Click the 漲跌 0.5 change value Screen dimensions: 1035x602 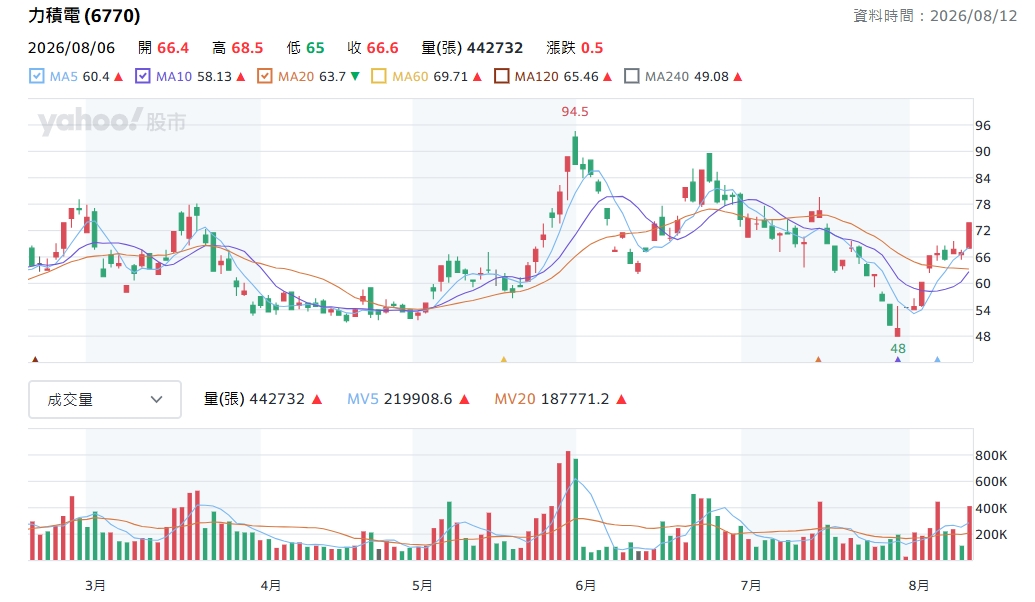click(x=575, y=48)
